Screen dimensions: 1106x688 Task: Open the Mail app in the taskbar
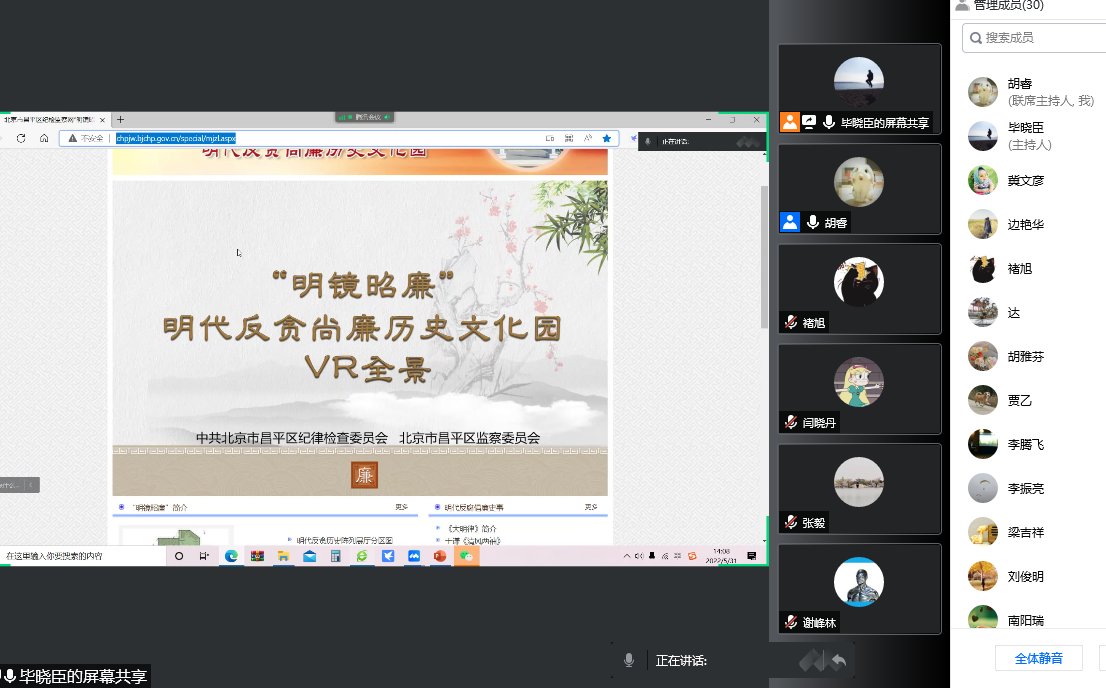tap(310, 556)
